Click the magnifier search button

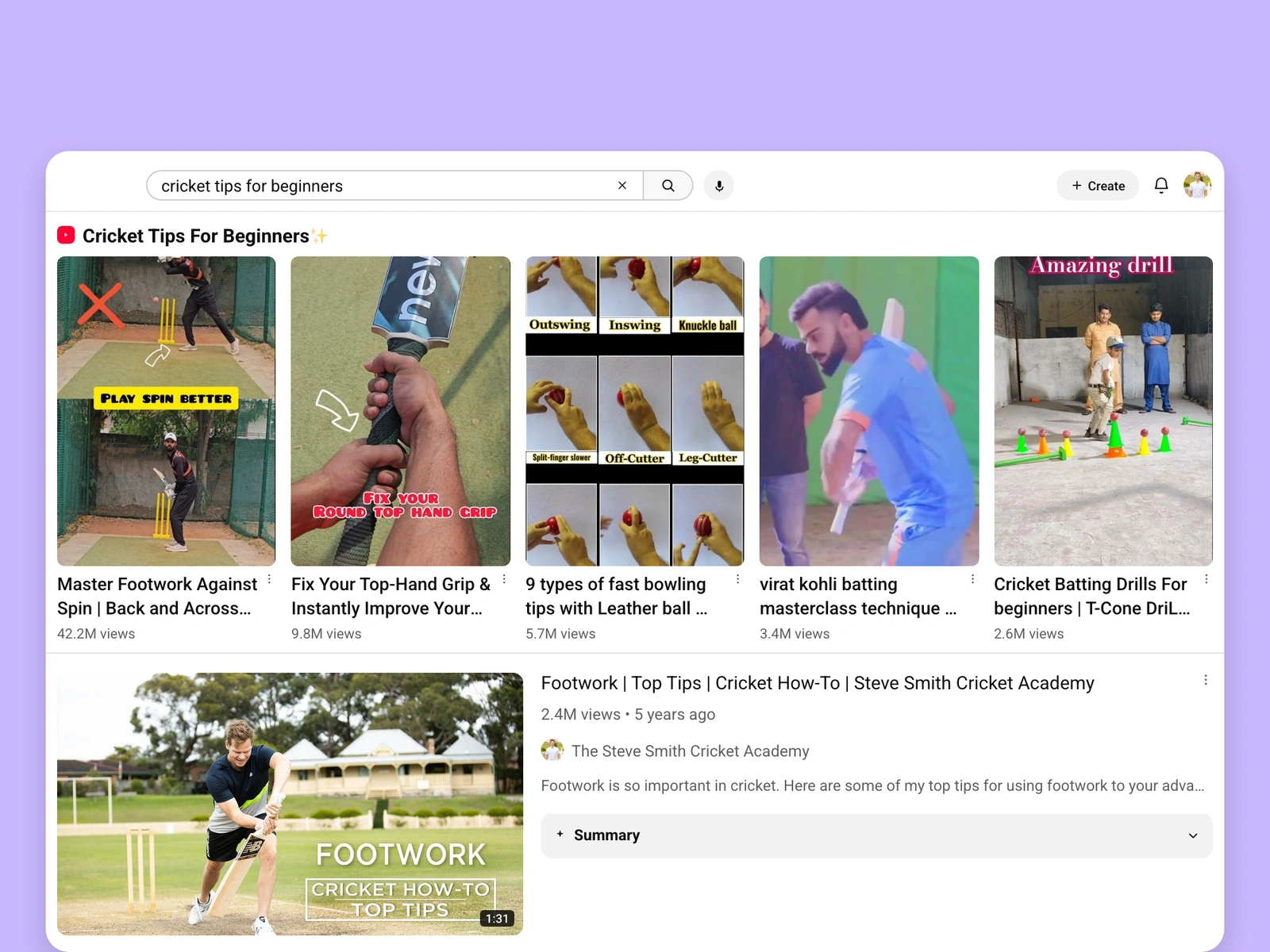click(668, 186)
